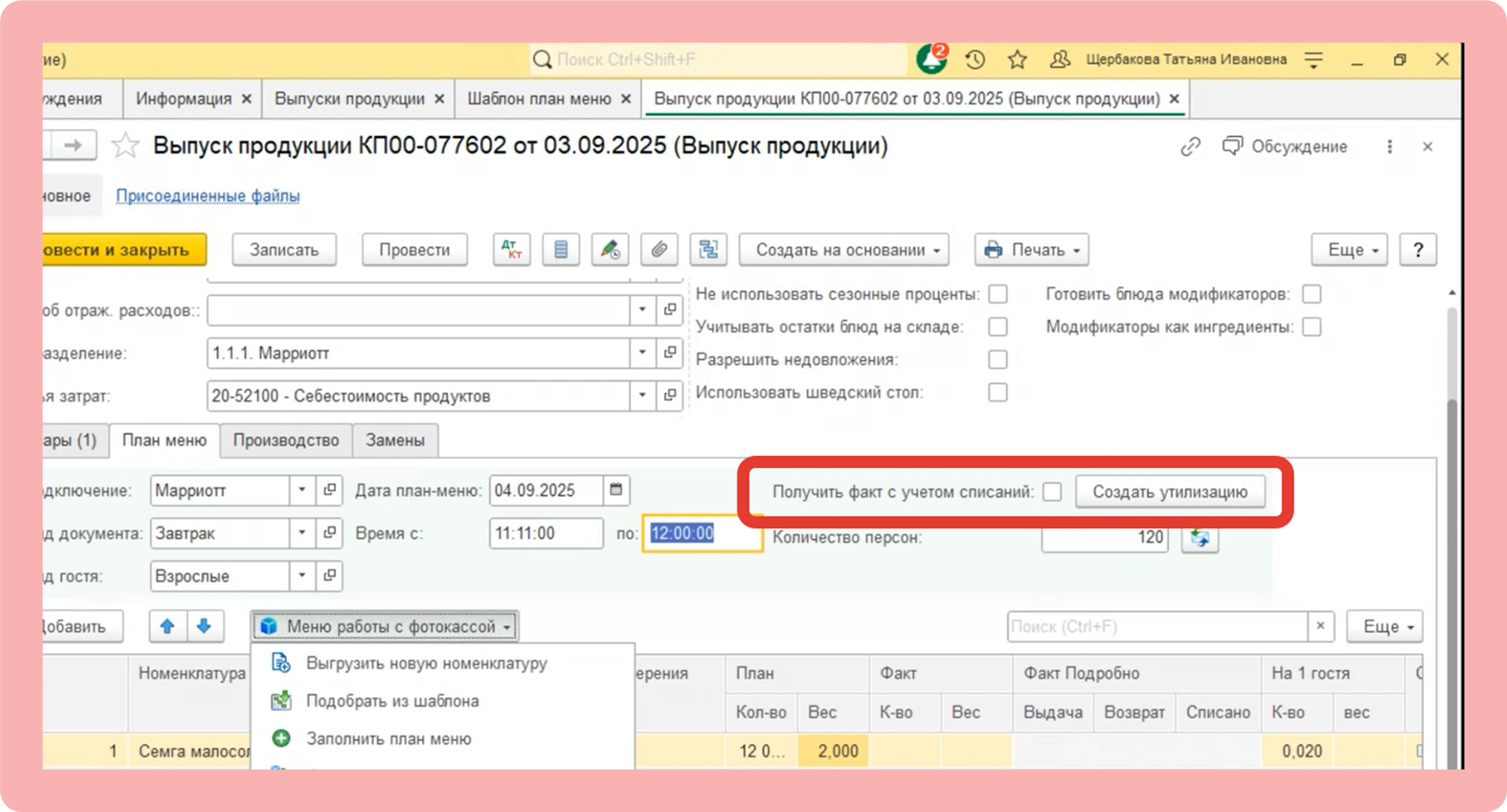1507x812 pixels.
Task: Open the Печать dropdown
Action: coord(1031,250)
